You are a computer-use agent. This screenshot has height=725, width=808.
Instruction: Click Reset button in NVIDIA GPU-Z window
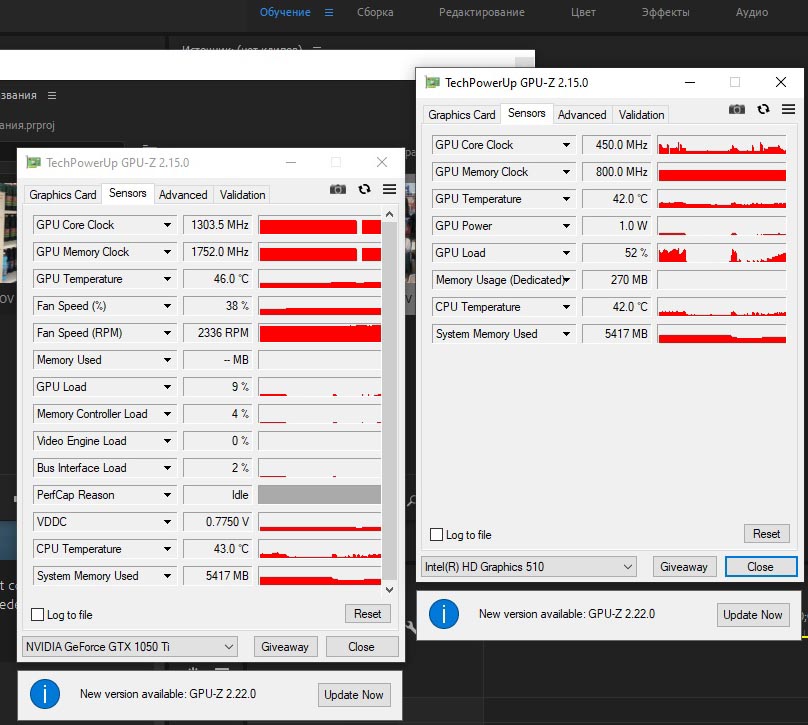[x=367, y=614]
